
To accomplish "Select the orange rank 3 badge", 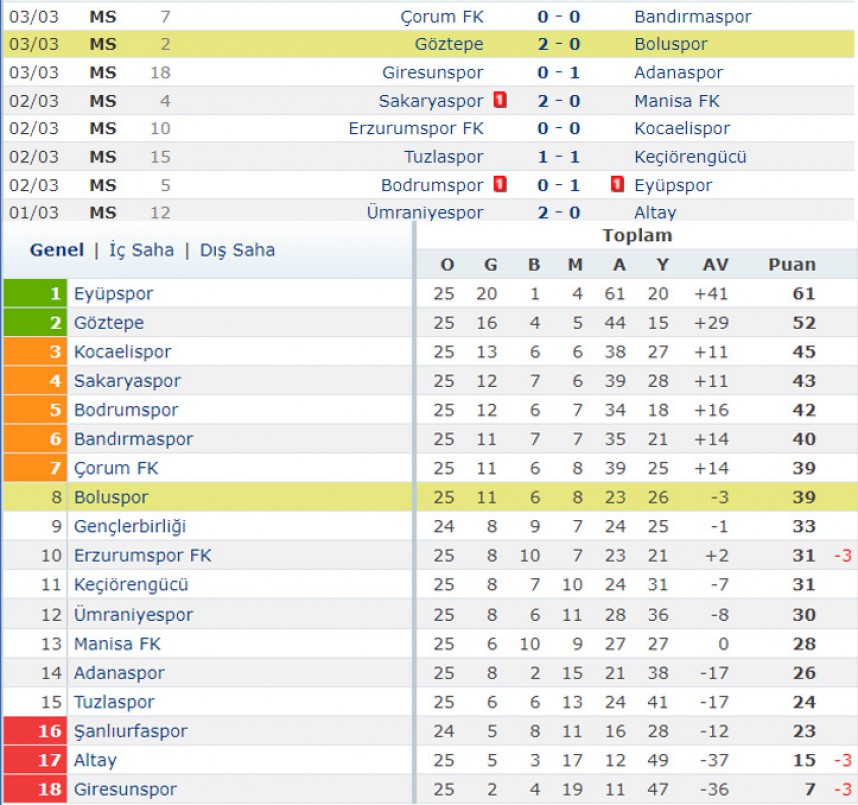I will pos(35,351).
